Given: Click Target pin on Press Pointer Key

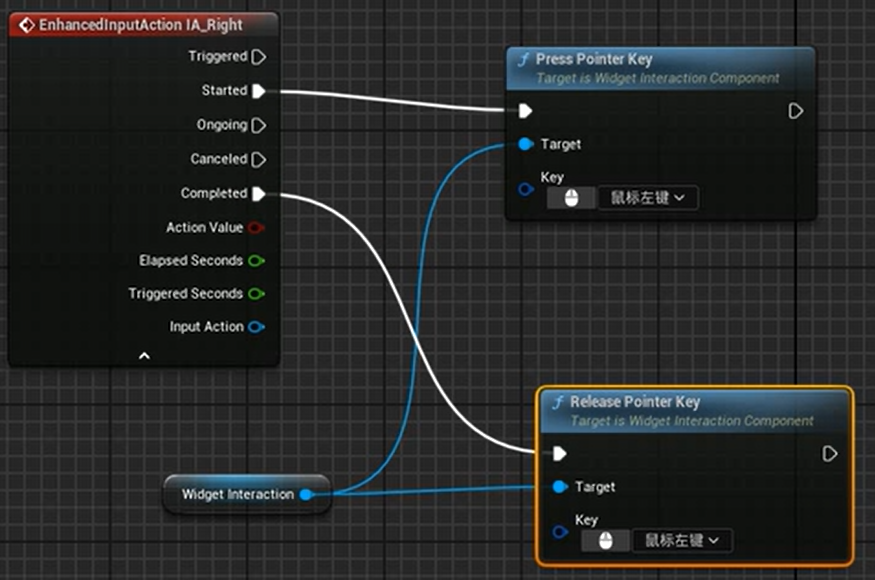Looking at the screenshot, I should [526, 144].
